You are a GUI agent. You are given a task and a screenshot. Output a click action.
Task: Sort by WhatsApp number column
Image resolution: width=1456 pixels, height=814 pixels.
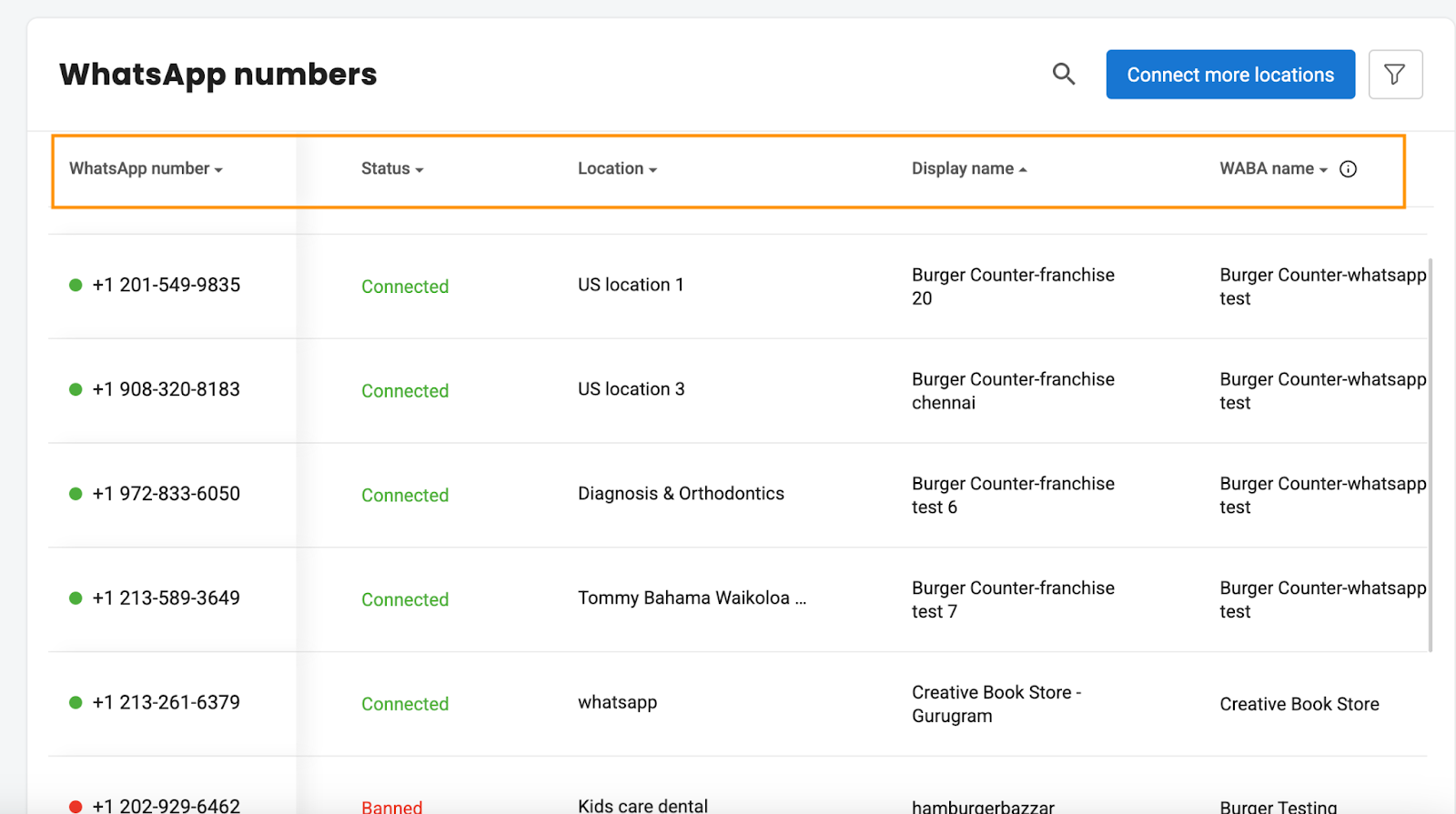pyautogui.click(x=146, y=169)
